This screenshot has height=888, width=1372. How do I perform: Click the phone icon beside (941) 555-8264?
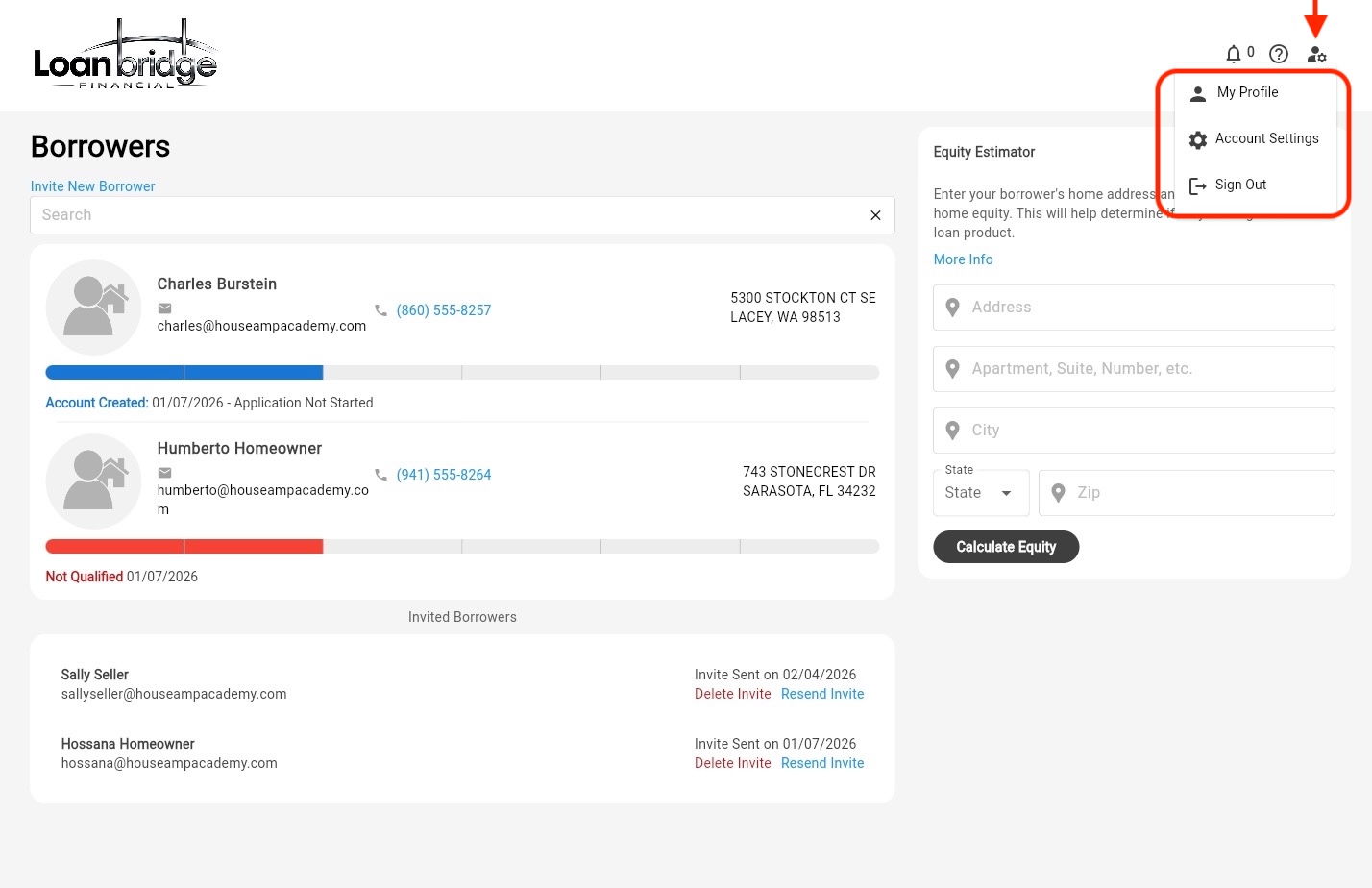[381, 475]
